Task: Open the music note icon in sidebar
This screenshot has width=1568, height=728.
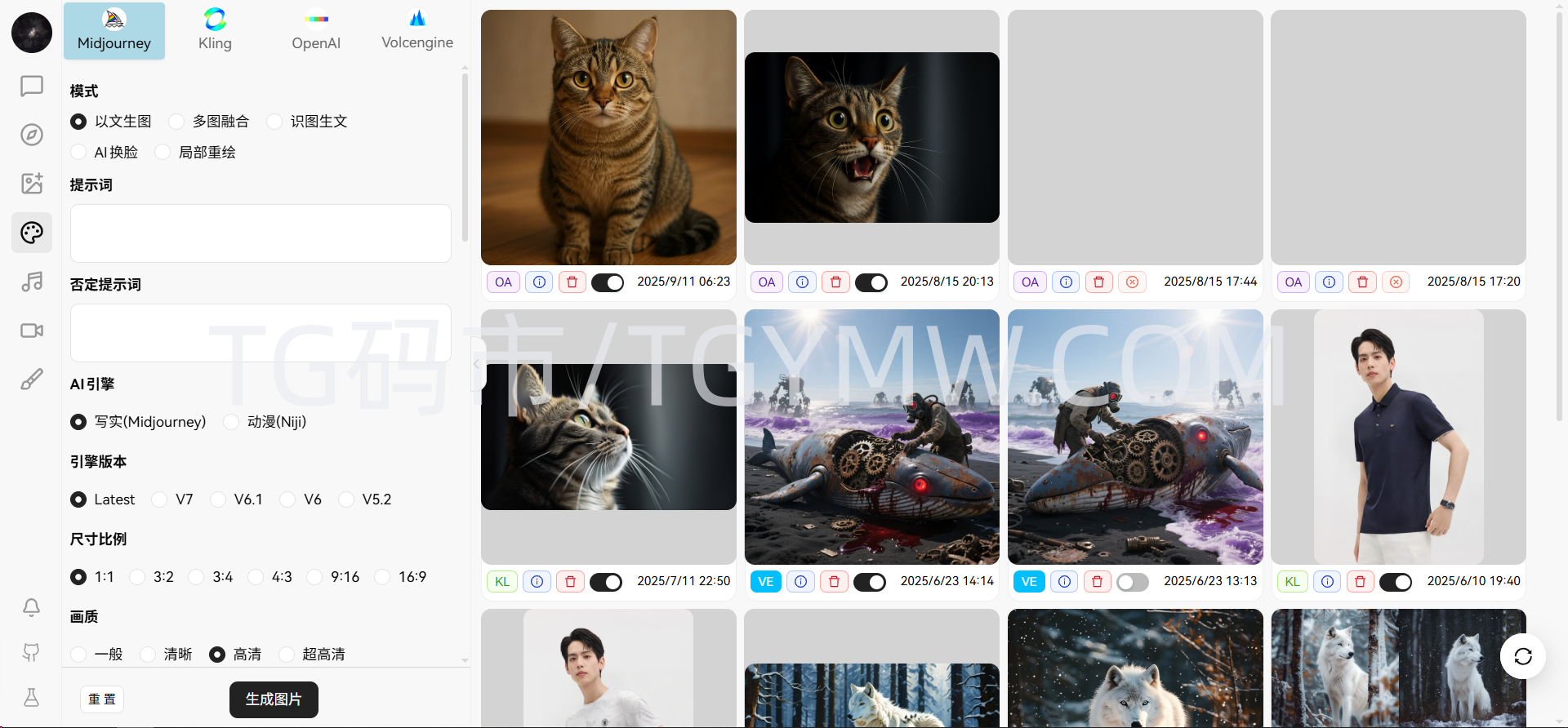Action: click(32, 282)
